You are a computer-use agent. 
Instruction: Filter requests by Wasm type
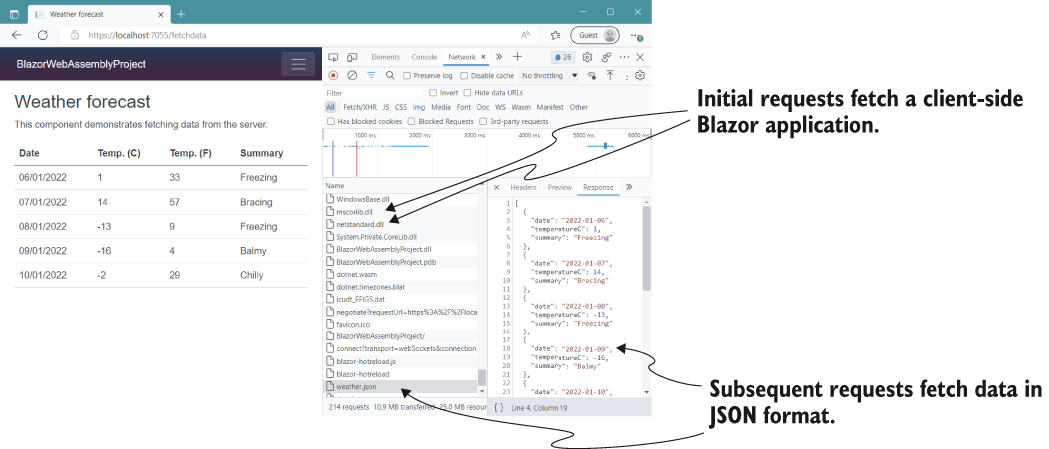[521, 107]
